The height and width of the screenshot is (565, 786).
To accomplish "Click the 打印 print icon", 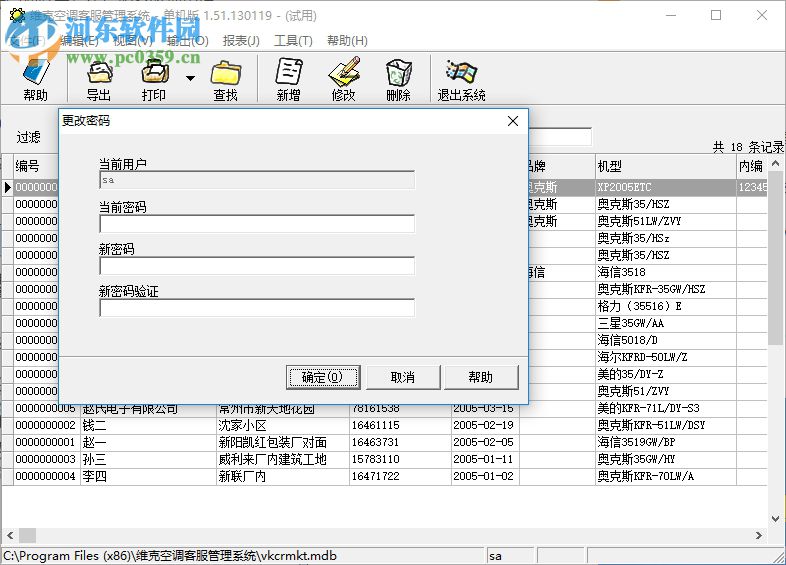I will coord(154,79).
